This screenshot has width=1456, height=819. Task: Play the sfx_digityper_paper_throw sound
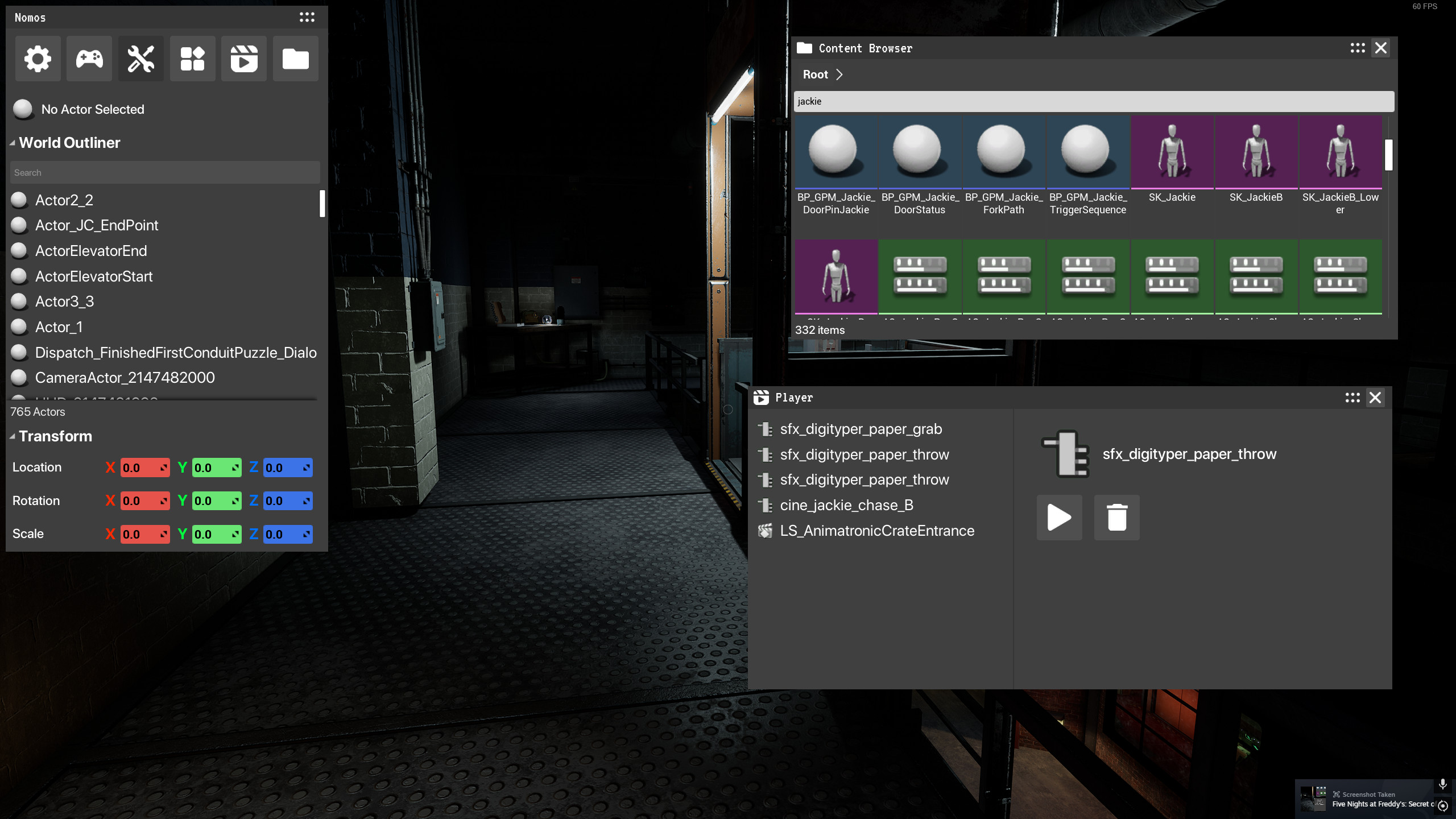1059,518
